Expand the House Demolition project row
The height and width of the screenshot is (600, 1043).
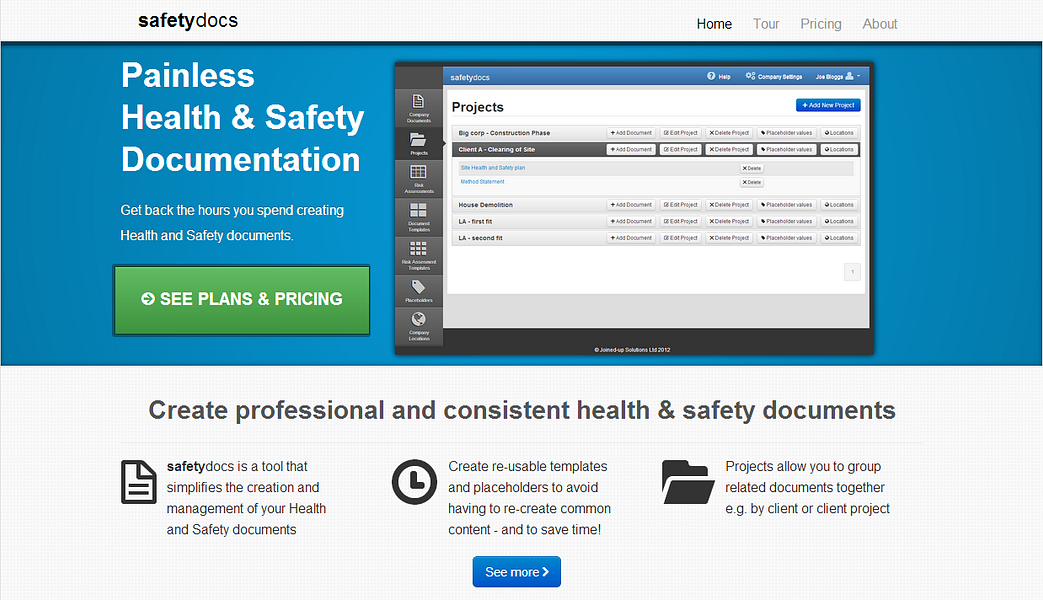(656, 205)
